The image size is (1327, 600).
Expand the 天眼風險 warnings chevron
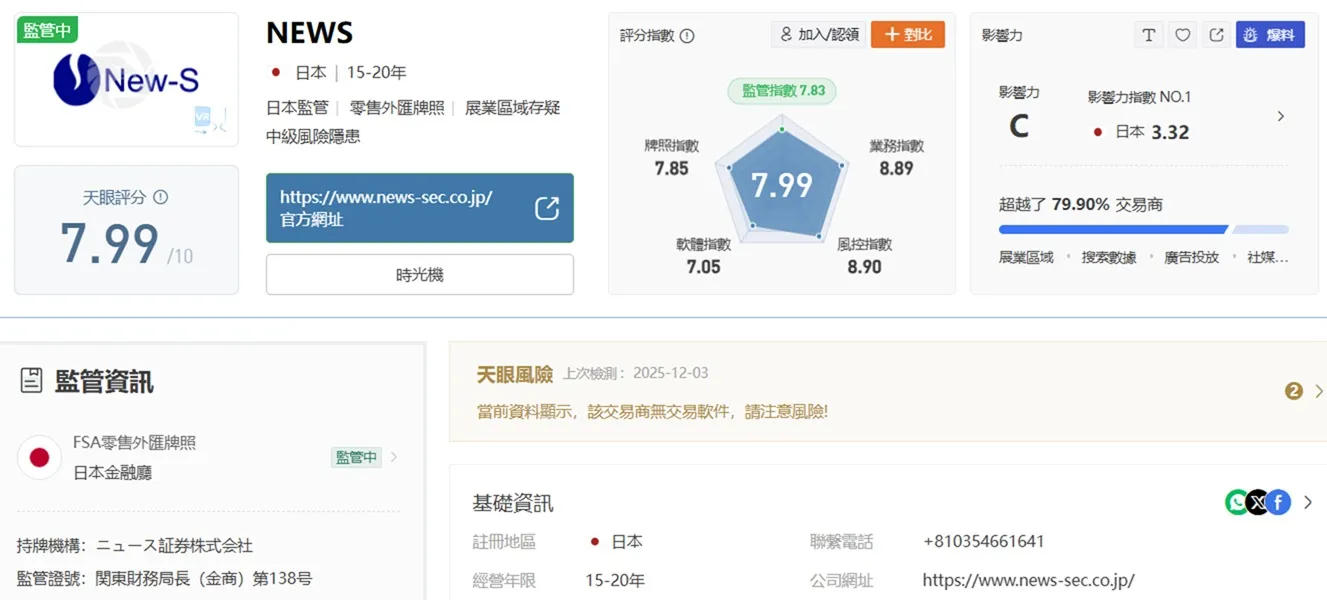1318,391
